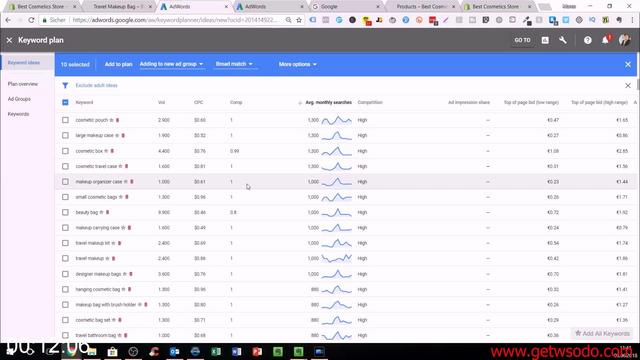Open PowerPoint from the taskbar
640x360 pixels.
click(x=257, y=351)
